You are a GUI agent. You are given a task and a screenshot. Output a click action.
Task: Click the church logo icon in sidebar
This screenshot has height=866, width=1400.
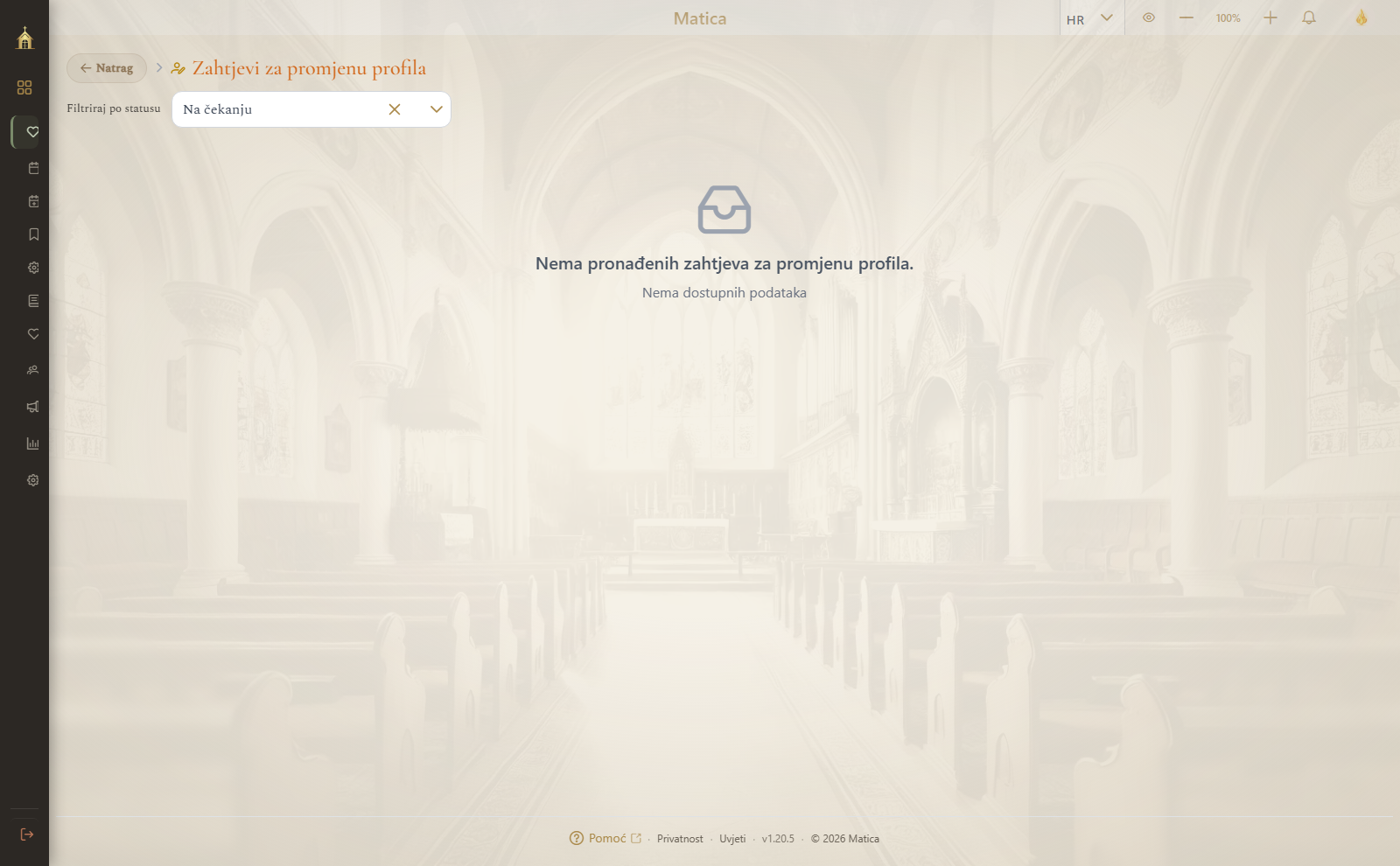pyautogui.click(x=24, y=38)
